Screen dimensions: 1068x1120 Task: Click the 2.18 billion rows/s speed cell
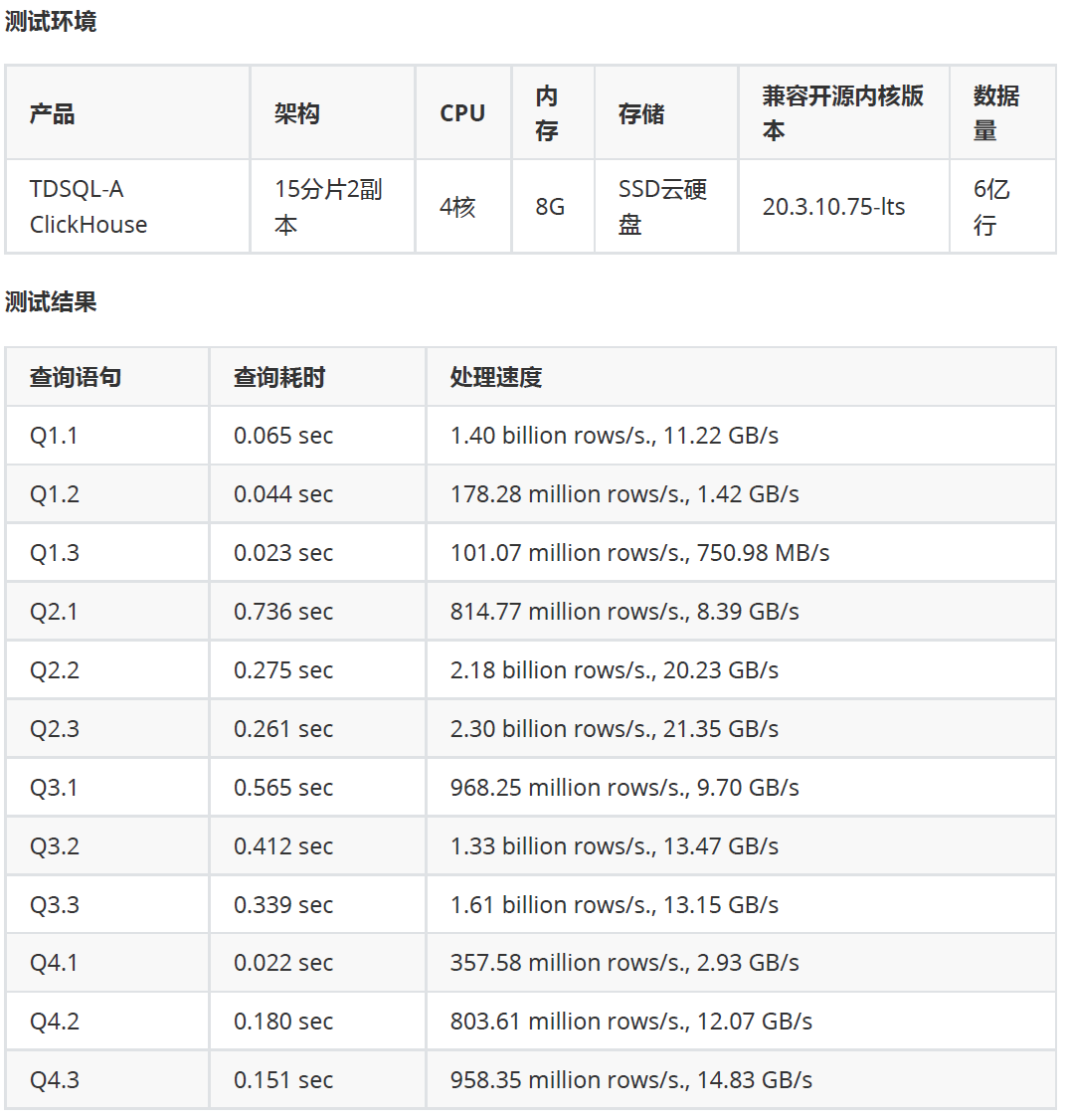click(741, 670)
